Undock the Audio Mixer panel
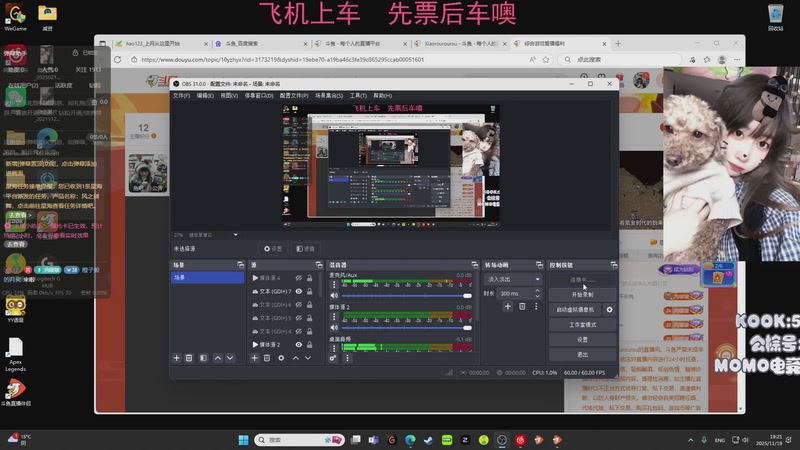This screenshot has width=800, height=450. [x=475, y=265]
